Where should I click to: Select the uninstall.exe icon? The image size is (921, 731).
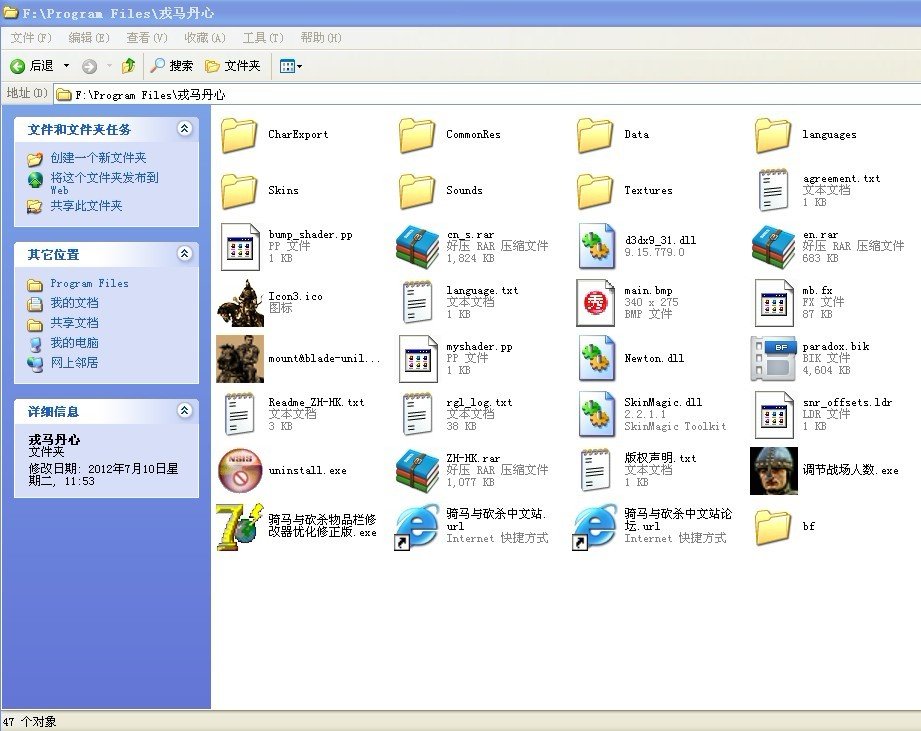[240, 470]
